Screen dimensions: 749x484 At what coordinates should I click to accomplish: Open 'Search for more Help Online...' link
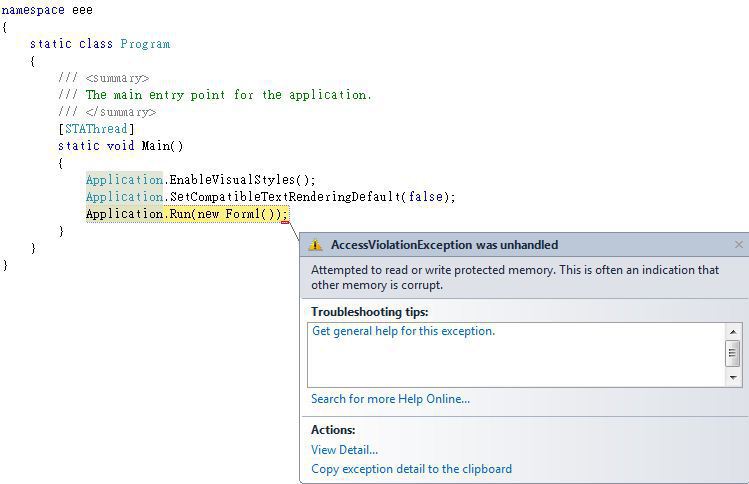[390, 399]
